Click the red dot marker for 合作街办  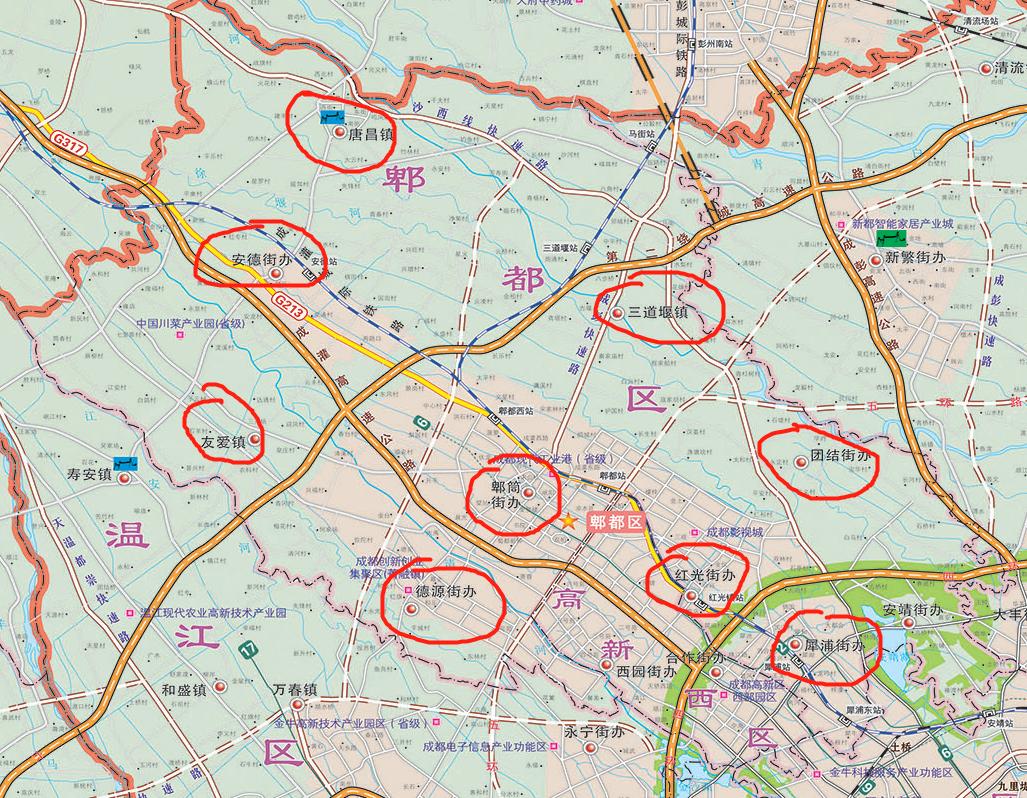716,672
